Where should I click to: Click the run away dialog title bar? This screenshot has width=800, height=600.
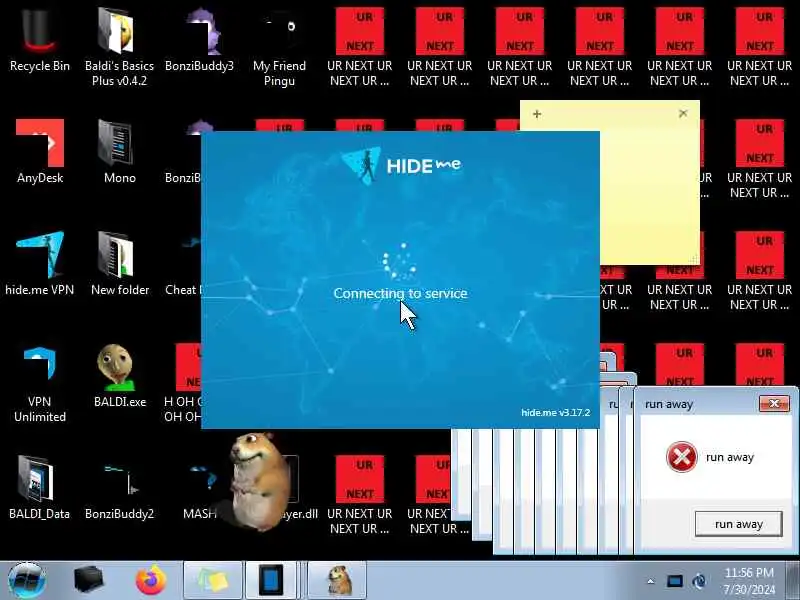click(x=699, y=404)
